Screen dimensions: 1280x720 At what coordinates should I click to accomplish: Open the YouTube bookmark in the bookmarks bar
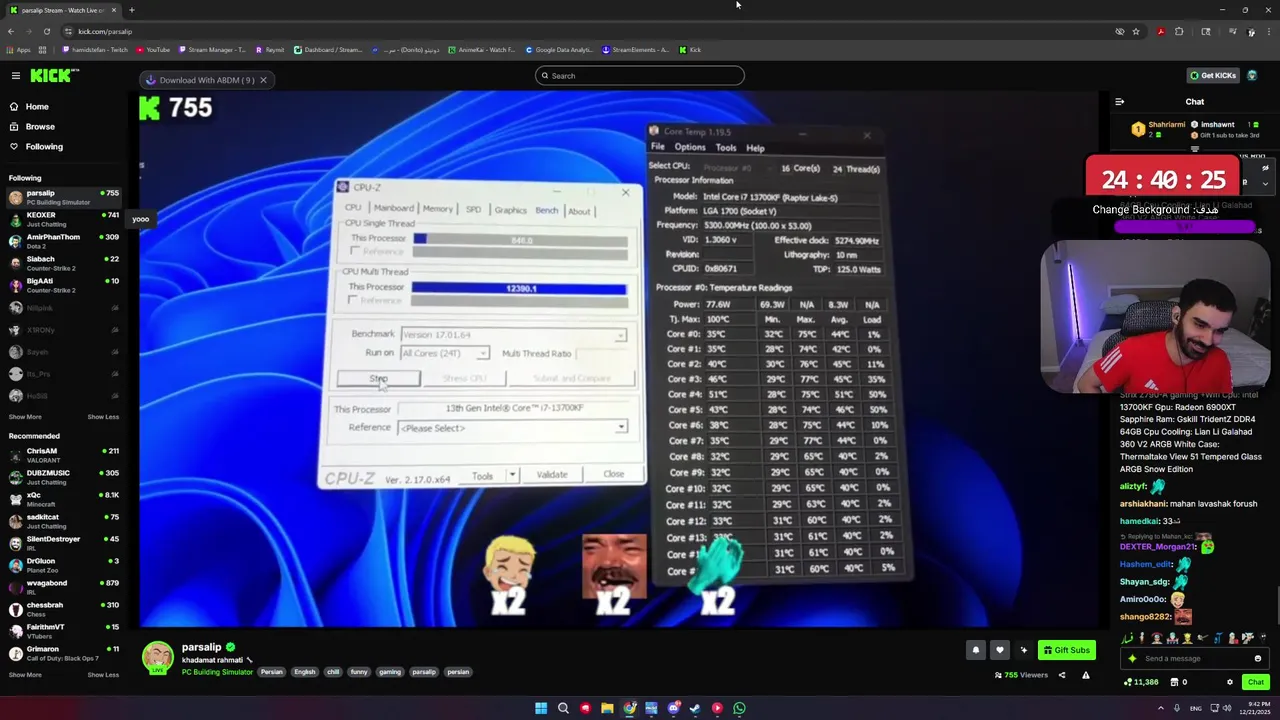(152, 50)
